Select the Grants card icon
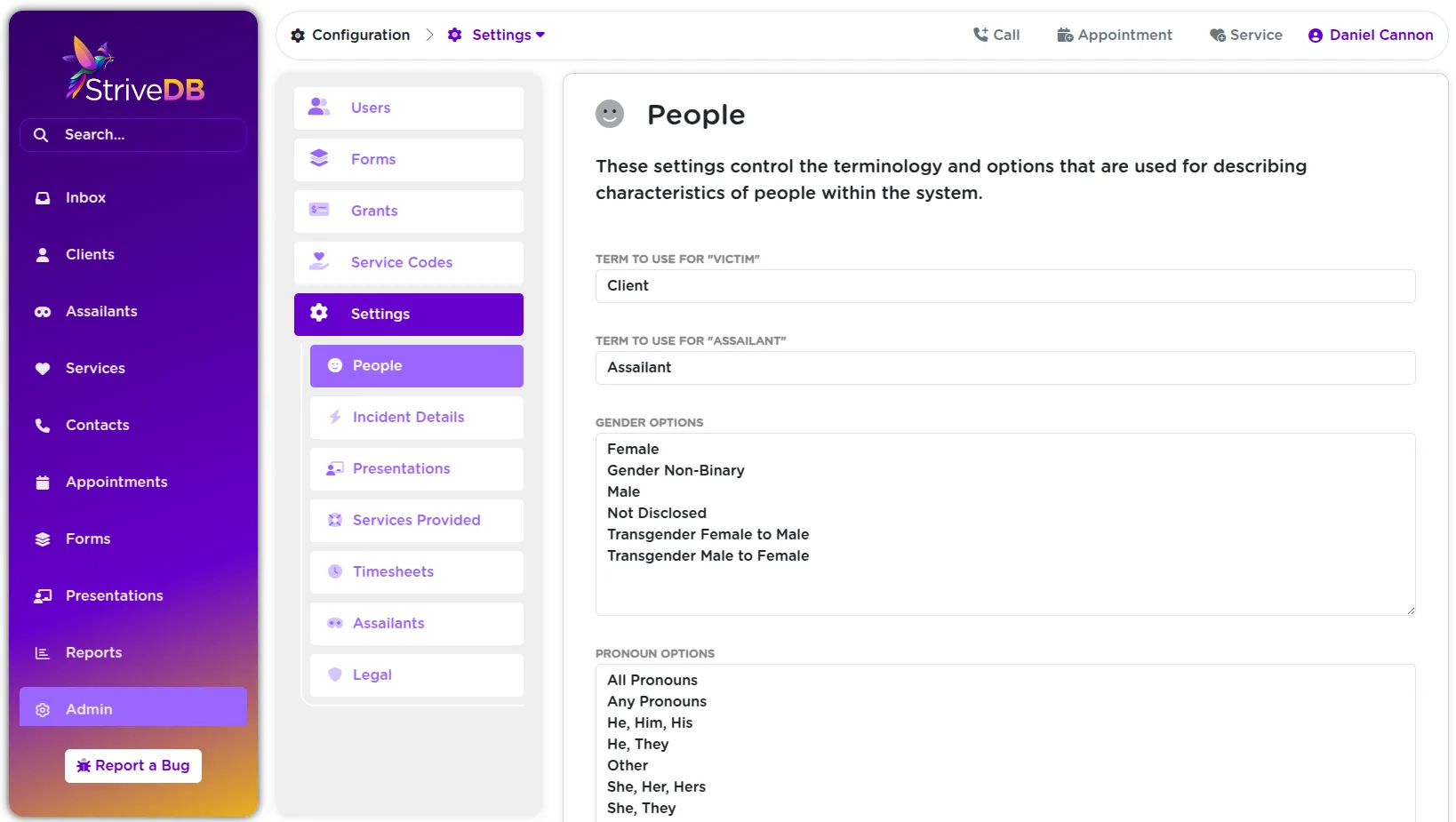1456x822 pixels. click(x=318, y=211)
